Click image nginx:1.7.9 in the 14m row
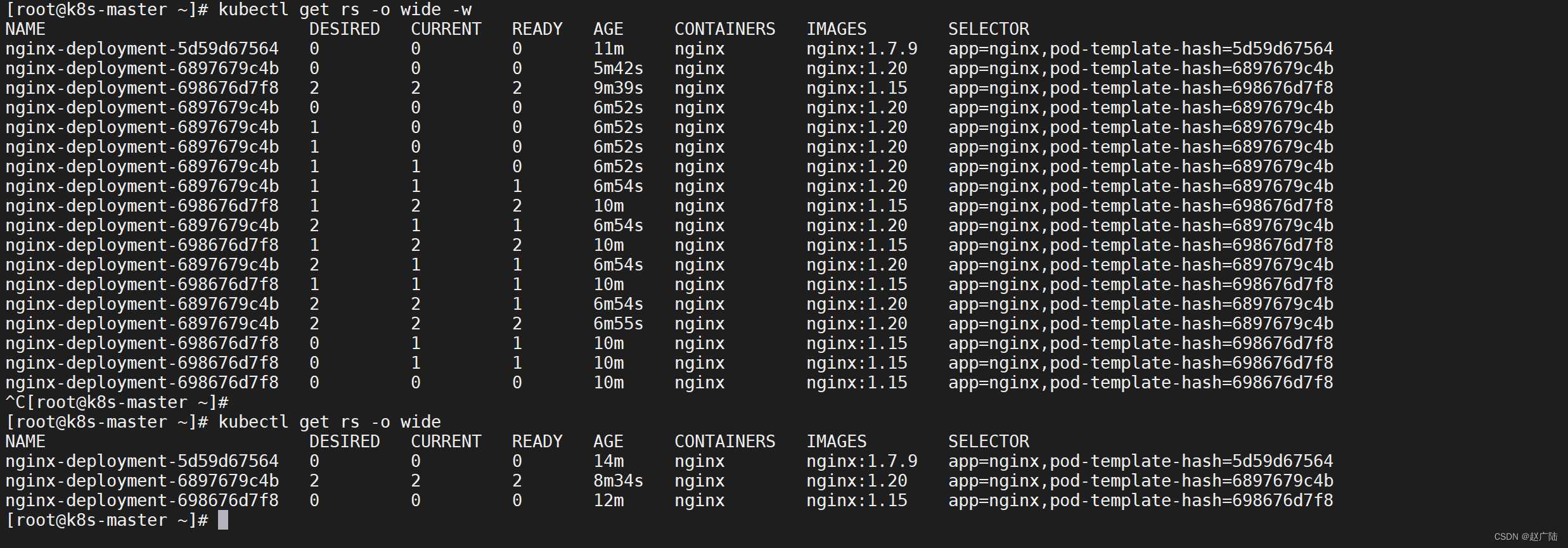The height and width of the screenshot is (548, 1568). point(862,461)
